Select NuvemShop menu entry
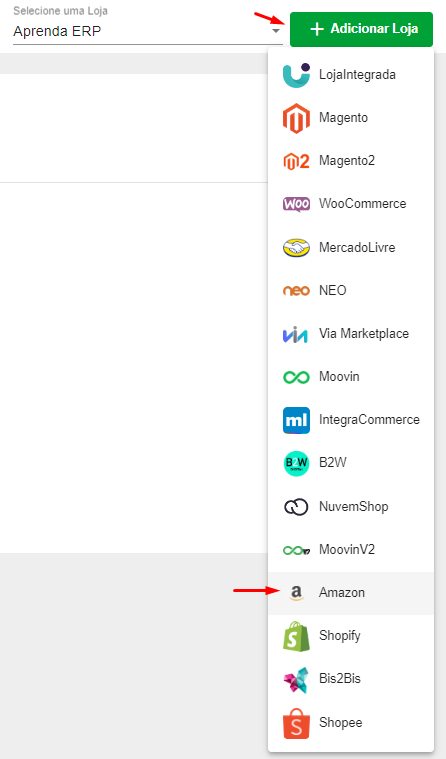The height and width of the screenshot is (759, 446). (x=351, y=507)
